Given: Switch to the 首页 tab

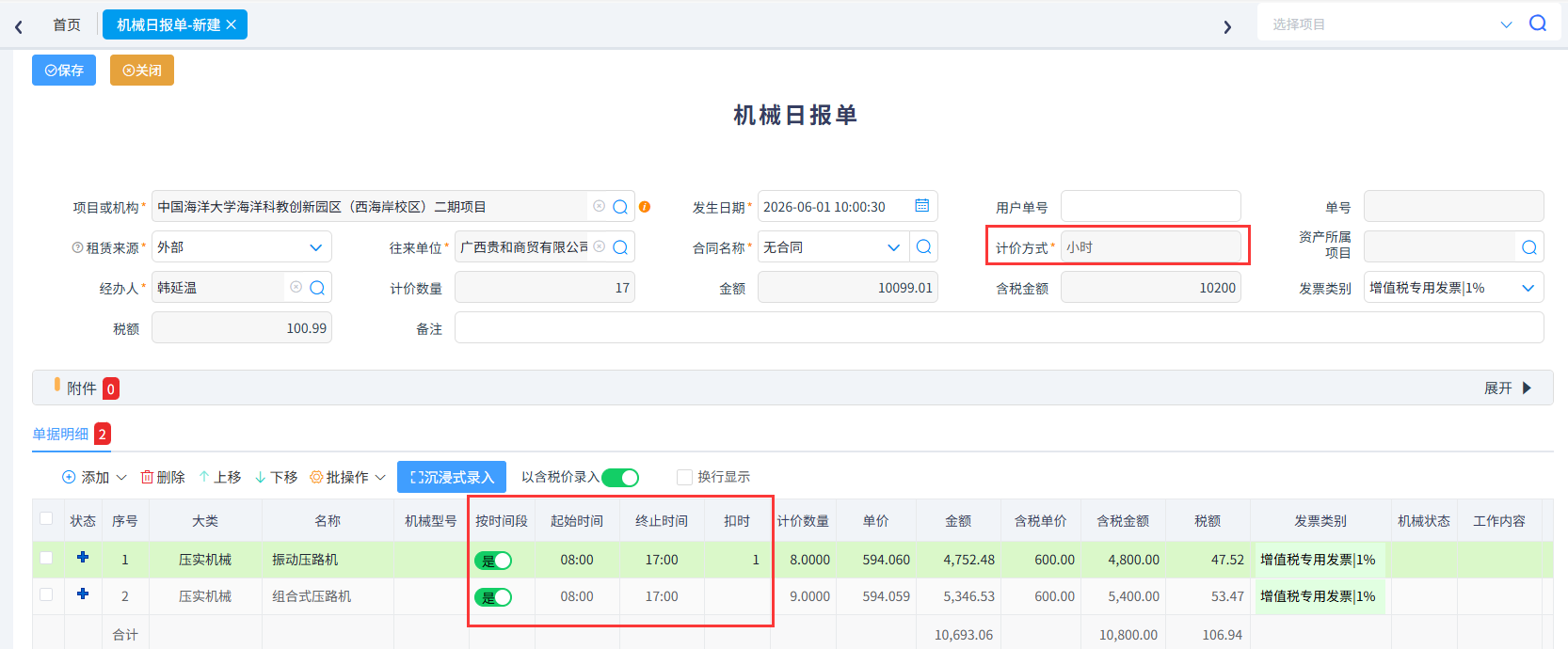Looking at the screenshot, I should [67, 25].
